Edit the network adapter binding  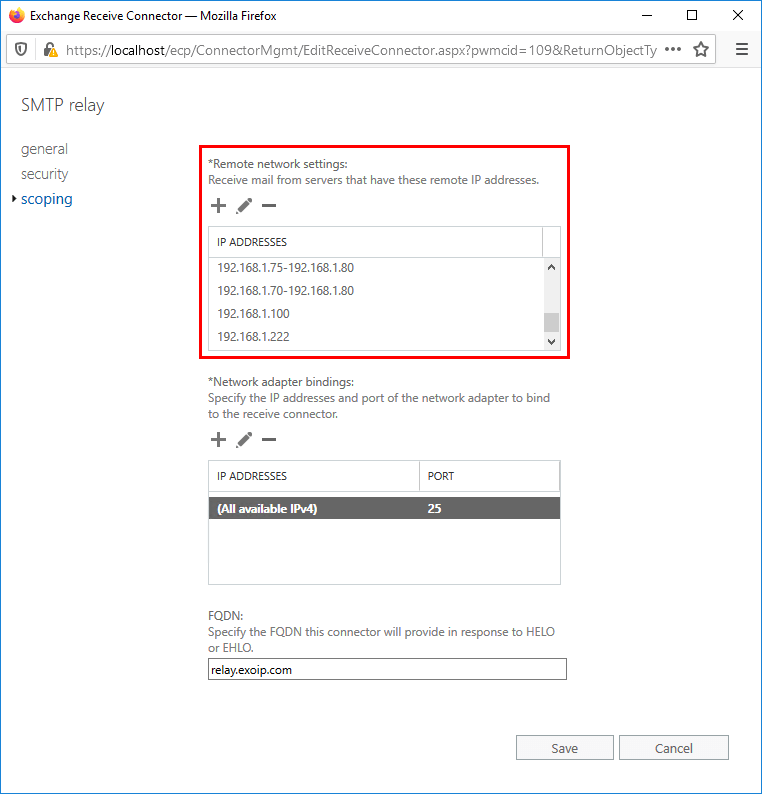(x=244, y=439)
